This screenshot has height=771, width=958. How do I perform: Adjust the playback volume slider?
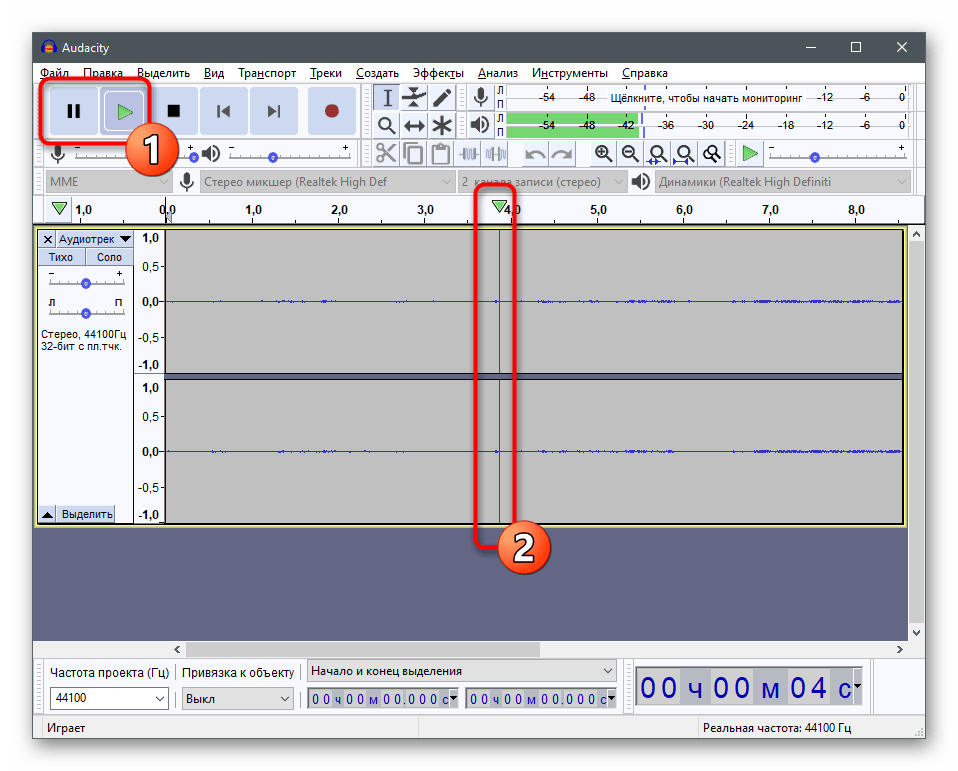273,158
